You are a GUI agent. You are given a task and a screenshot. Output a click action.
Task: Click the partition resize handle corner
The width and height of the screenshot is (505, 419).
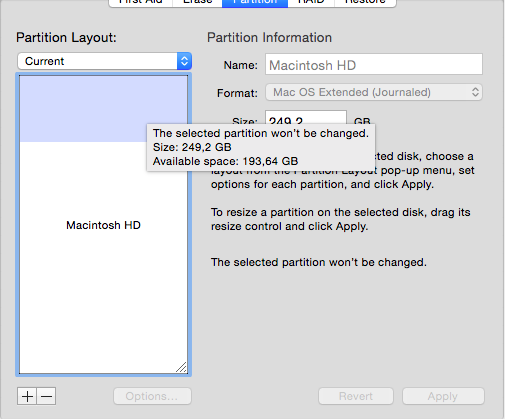[182, 367]
